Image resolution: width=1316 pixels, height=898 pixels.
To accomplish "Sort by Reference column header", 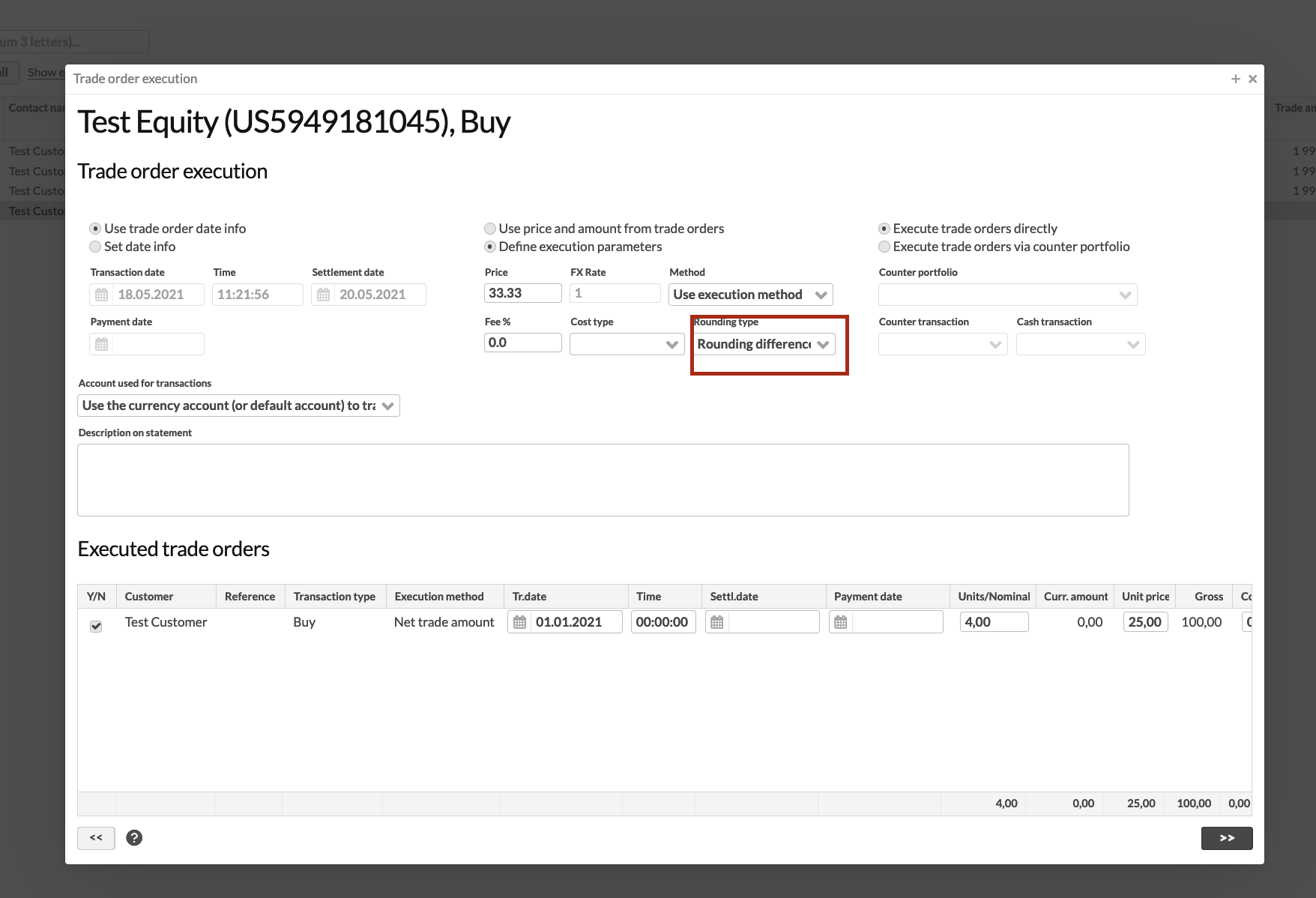I will pyautogui.click(x=250, y=597).
